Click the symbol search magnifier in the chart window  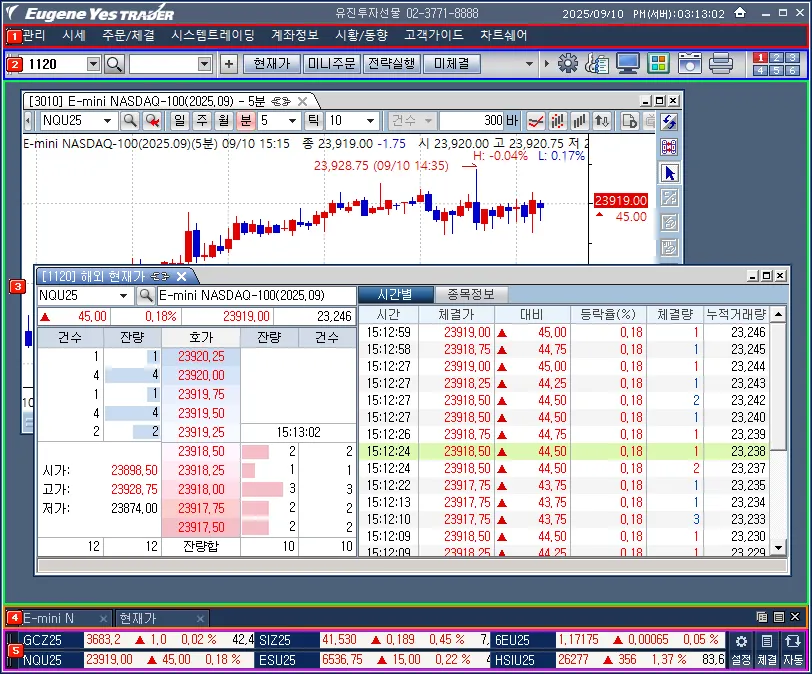(x=130, y=121)
